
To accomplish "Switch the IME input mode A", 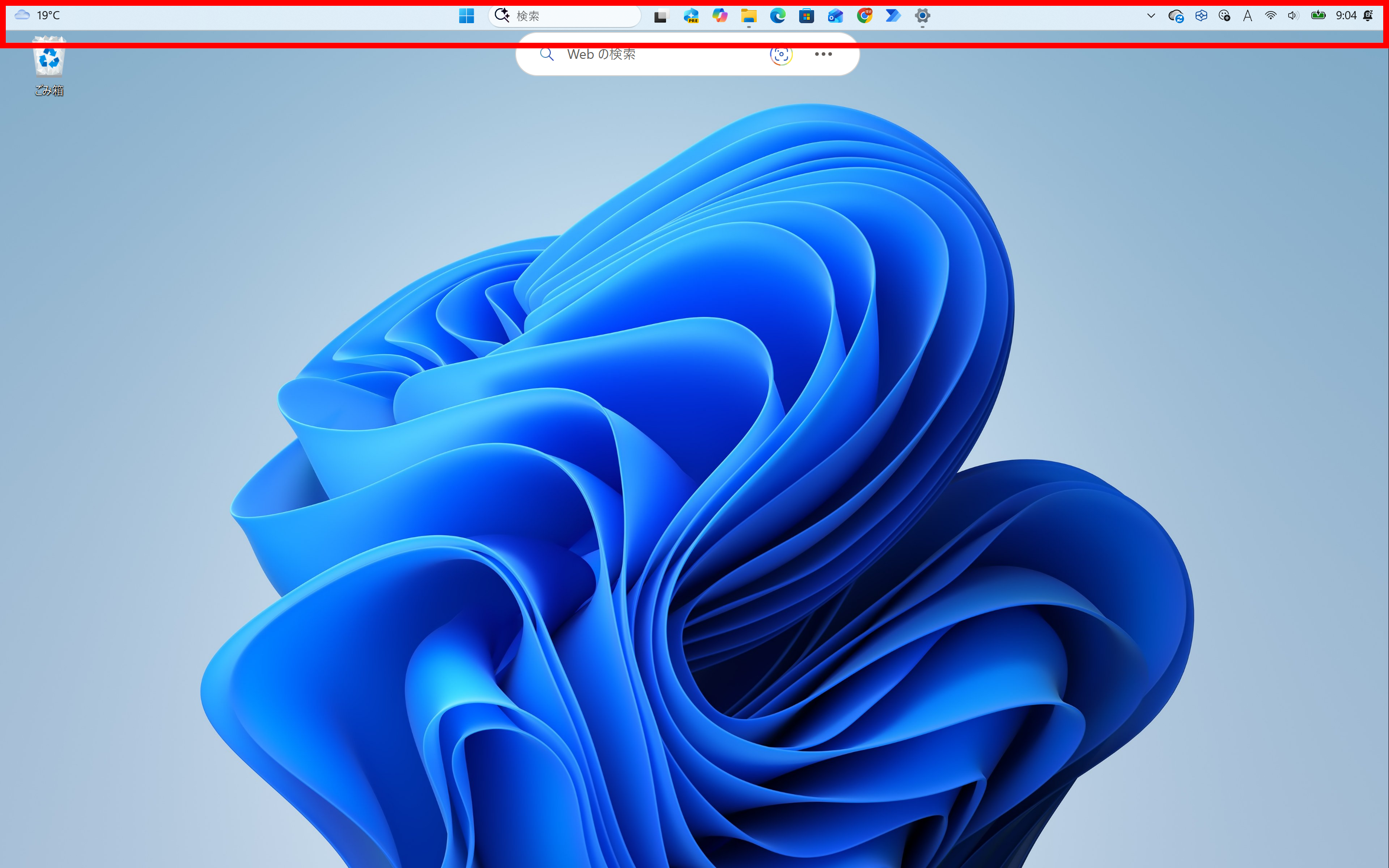I will 1248,15.
